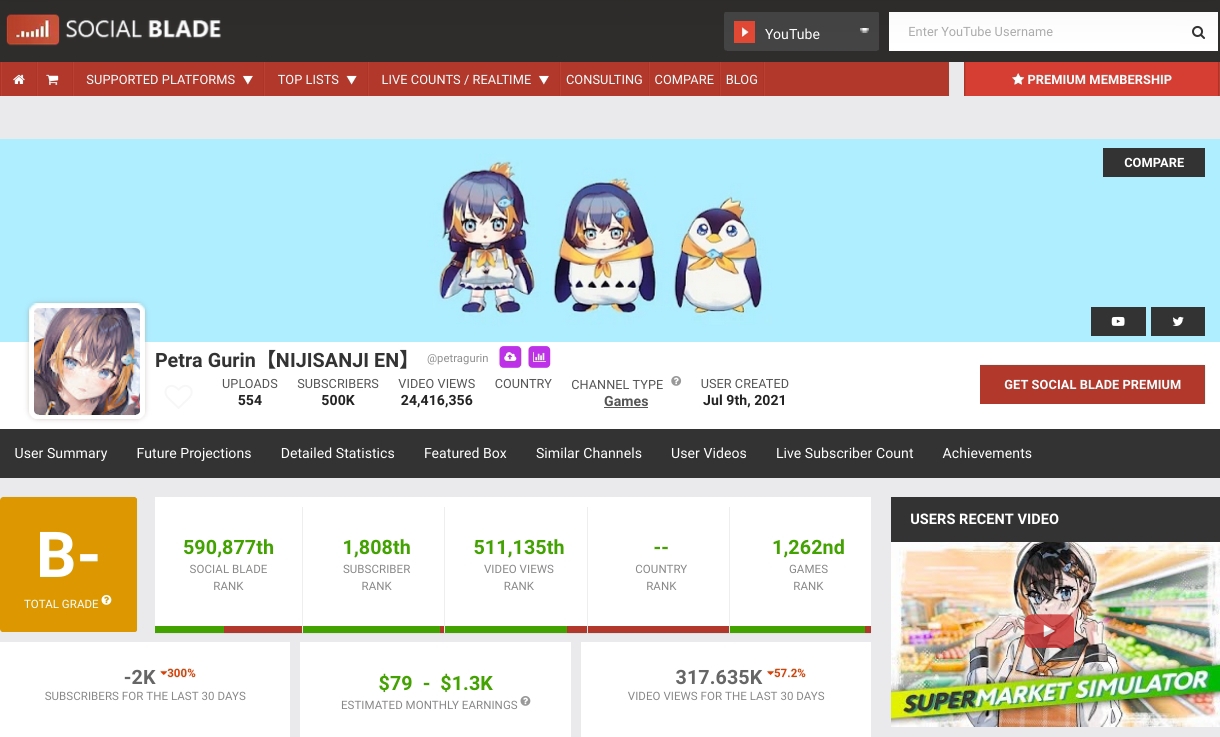Open the Achievements tab
1220x737 pixels.
click(x=987, y=453)
